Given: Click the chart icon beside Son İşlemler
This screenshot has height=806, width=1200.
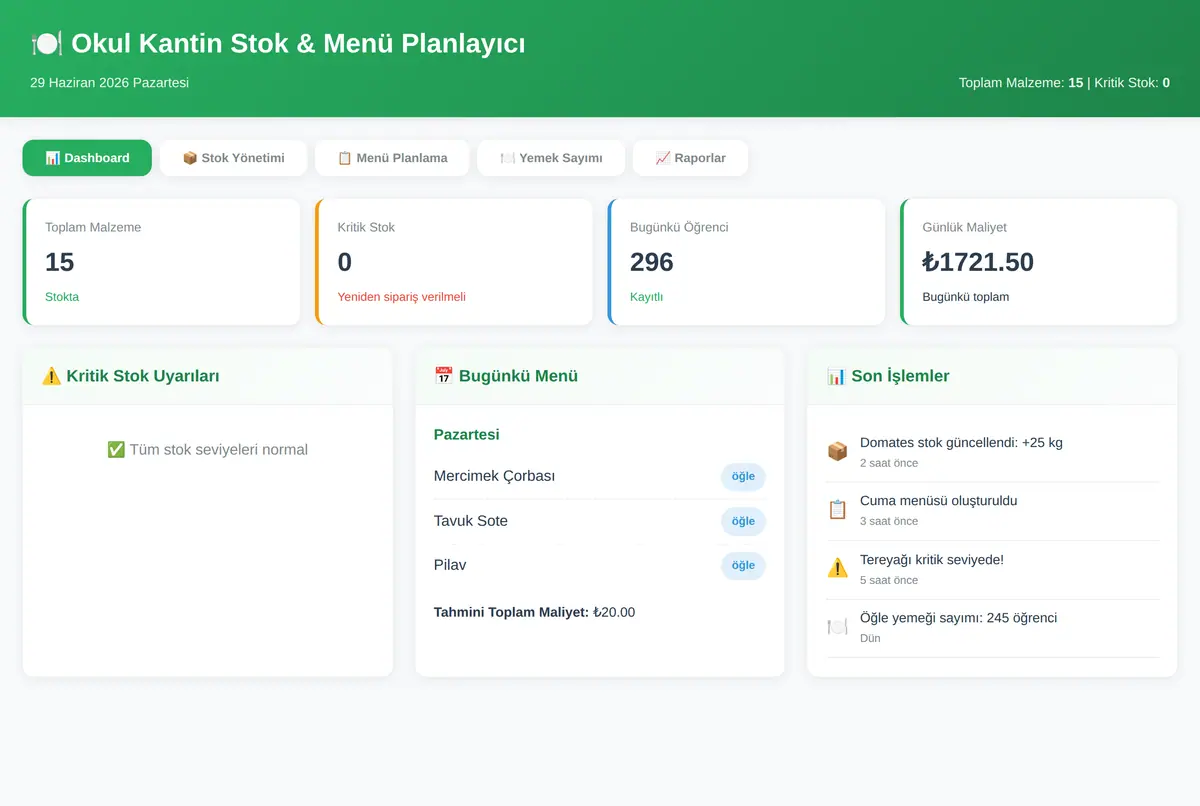Looking at the screenshot, I should 837,376.
